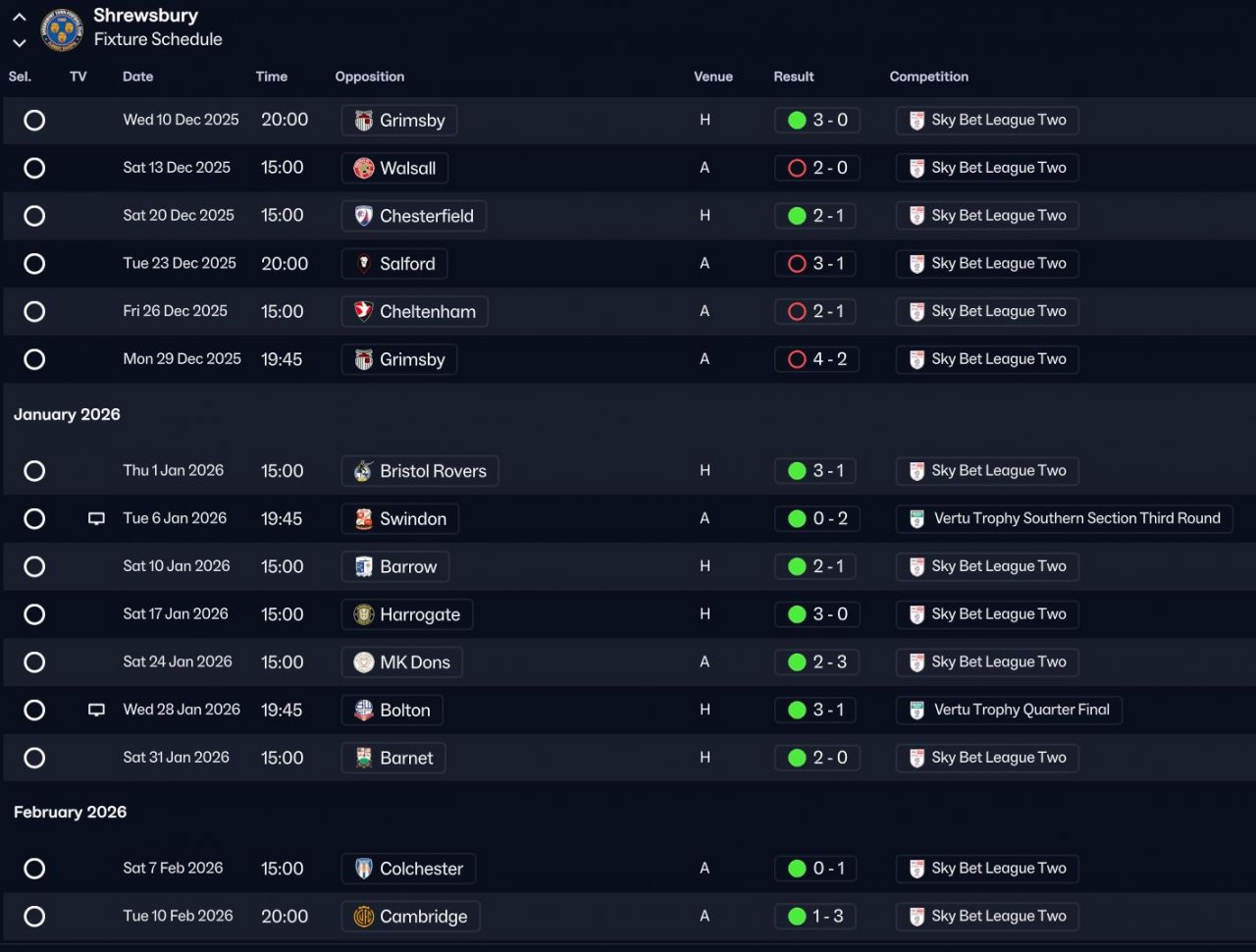Click the Sky Bet League Two tag for Cheltenham
Viewport: 1256px width, 952px height.
[x=998, y=312]
